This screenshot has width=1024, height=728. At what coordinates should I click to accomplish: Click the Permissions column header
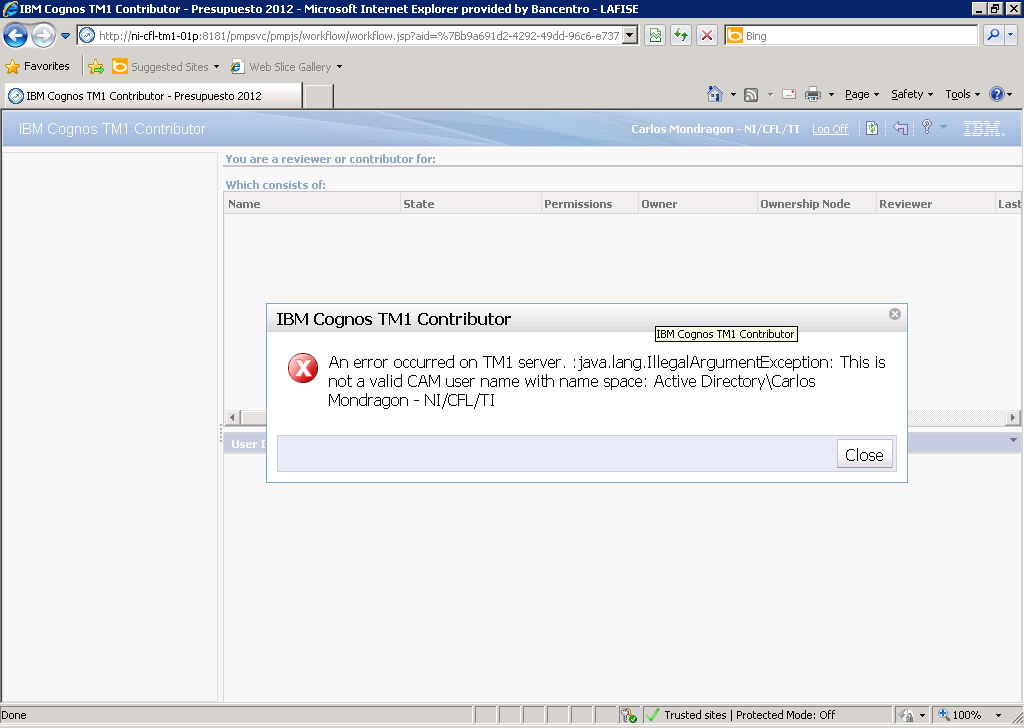590,204
